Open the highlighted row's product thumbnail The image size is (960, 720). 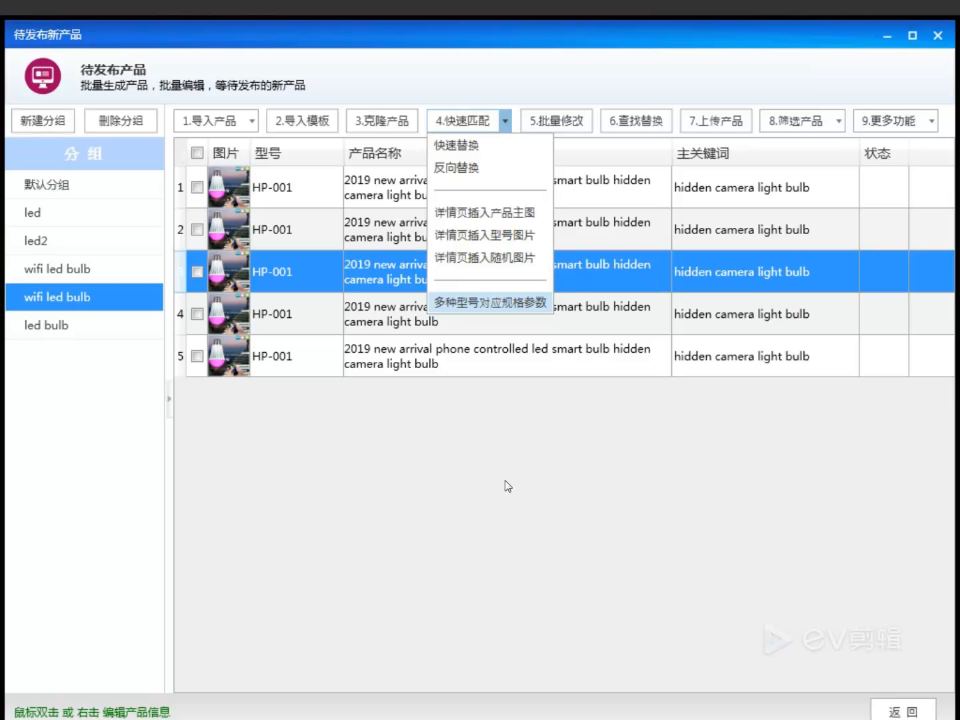(x=228, y=271)
